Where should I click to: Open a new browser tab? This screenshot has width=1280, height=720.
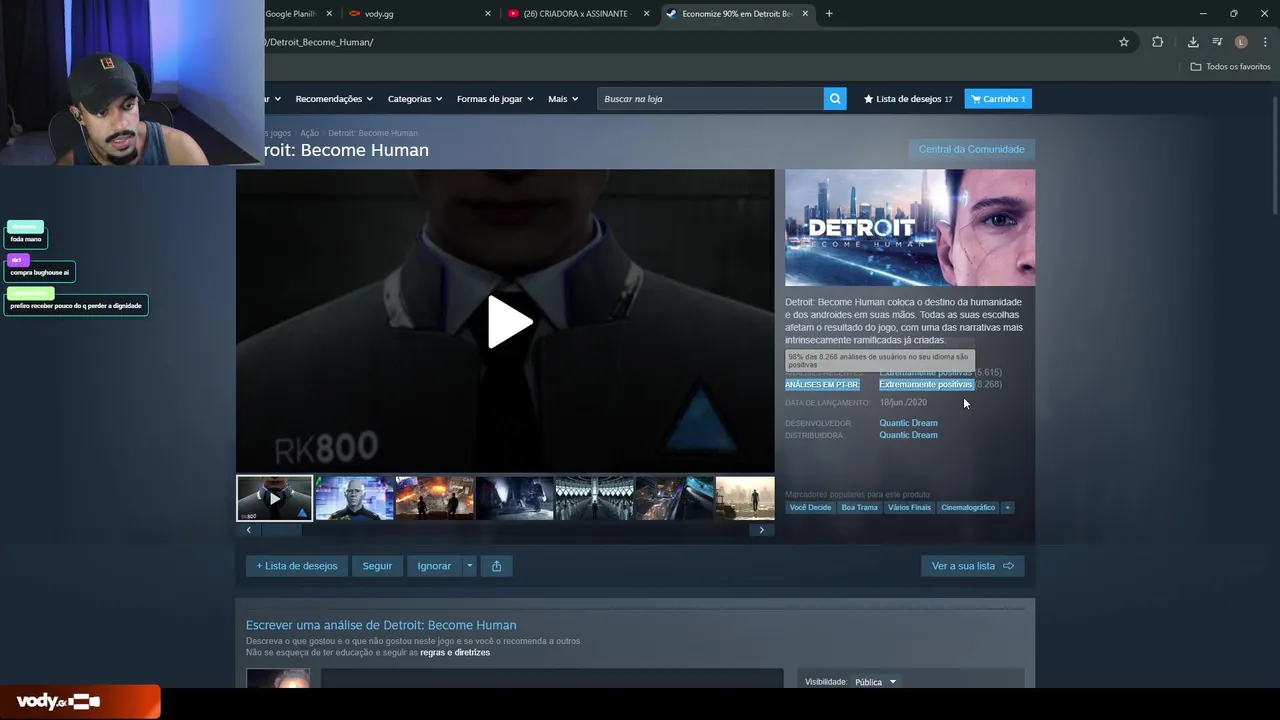click(x=829, y=14)
